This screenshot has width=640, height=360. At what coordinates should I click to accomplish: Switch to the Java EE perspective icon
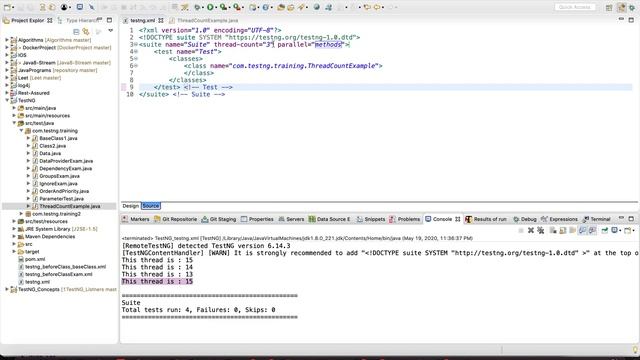tap(621, 7)
